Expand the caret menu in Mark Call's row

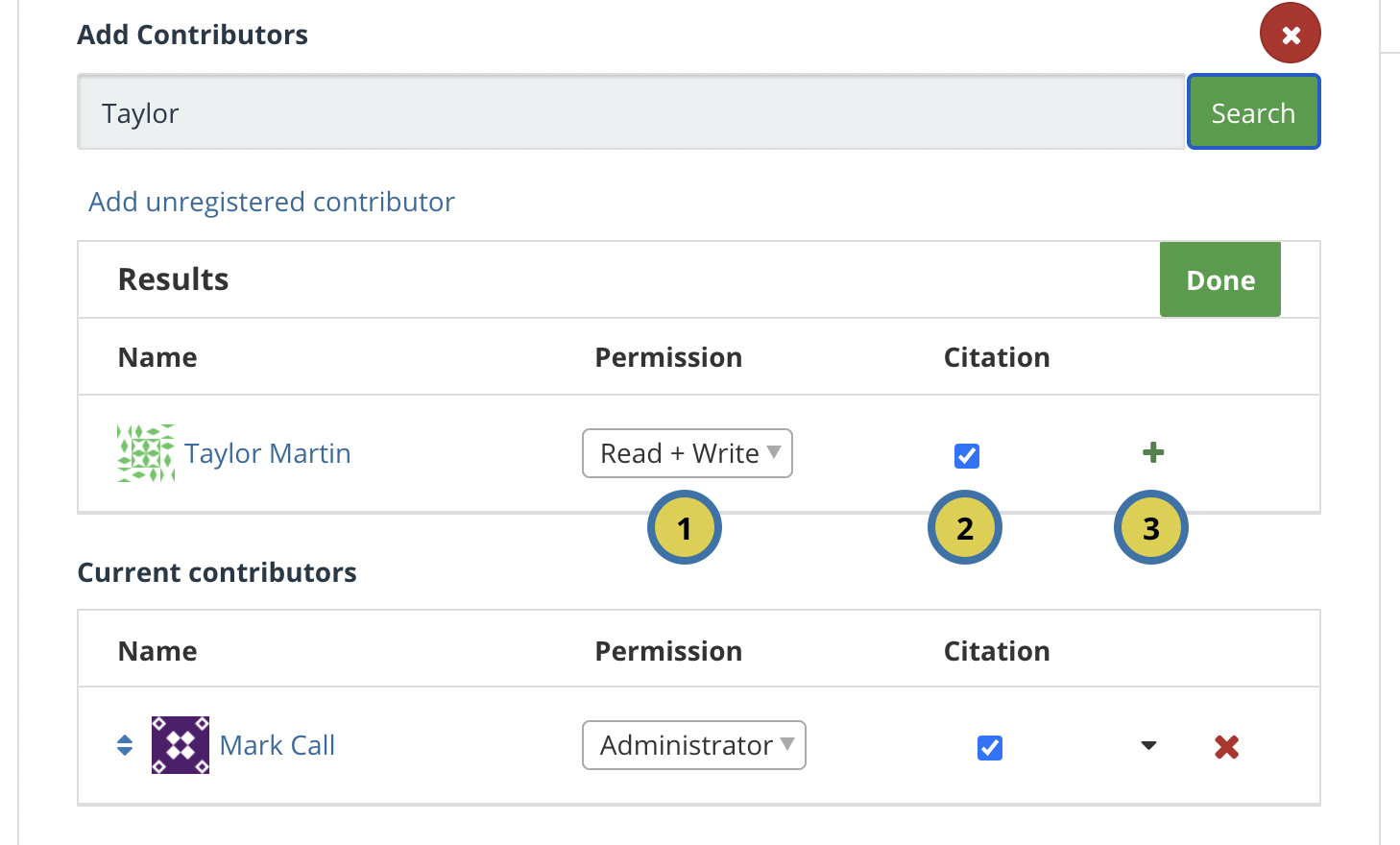[x=1148, y=745]
